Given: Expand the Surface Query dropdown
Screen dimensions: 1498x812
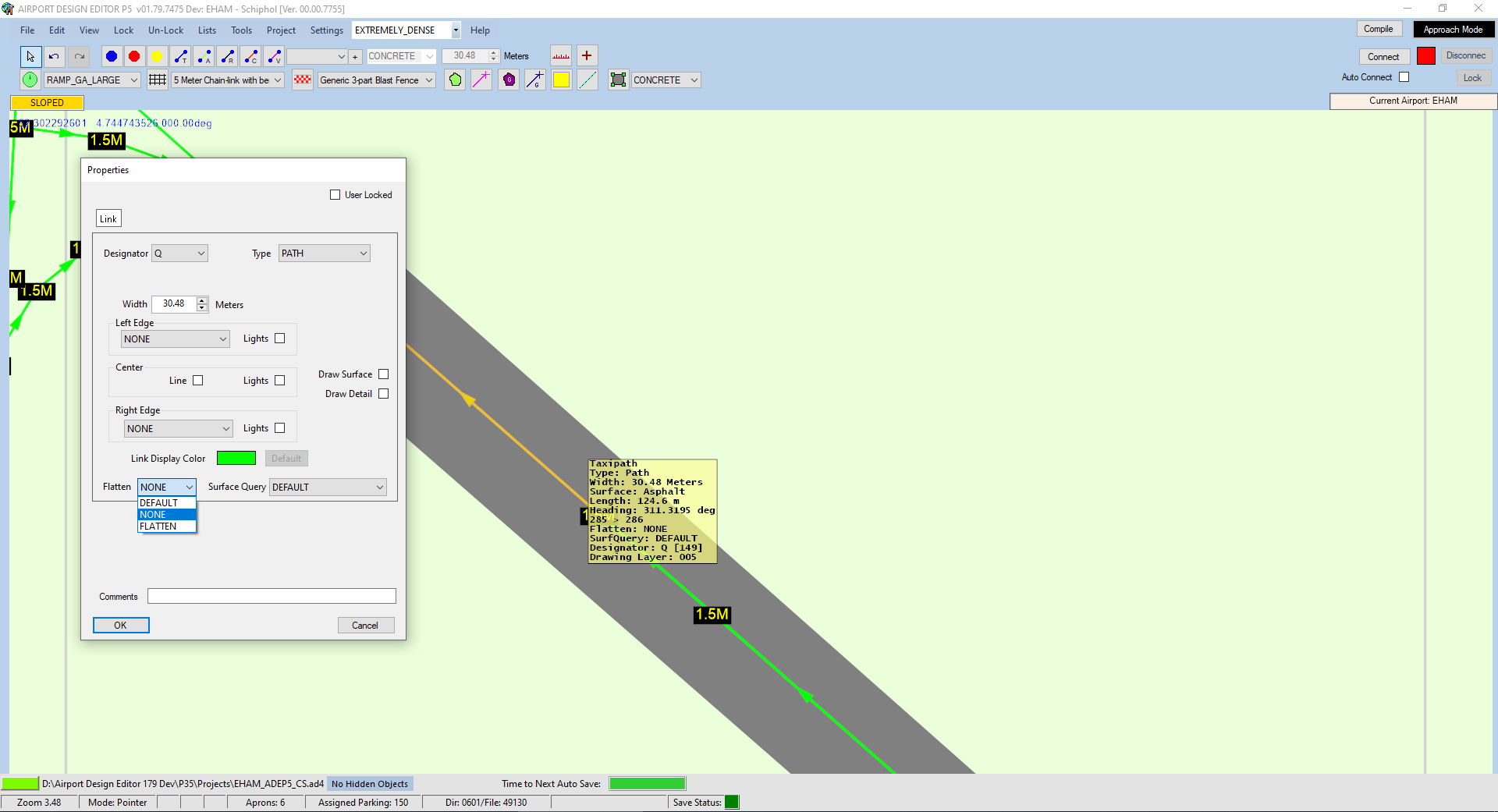Looking at the screenshot, I should pos(328,488).
